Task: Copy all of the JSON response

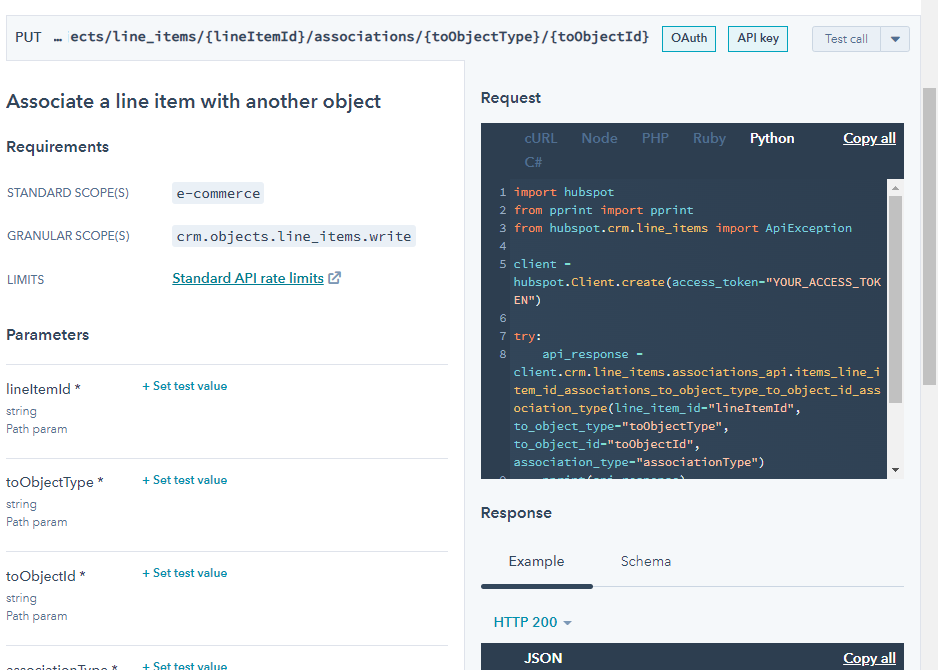Action: click(x=869, y=658)
